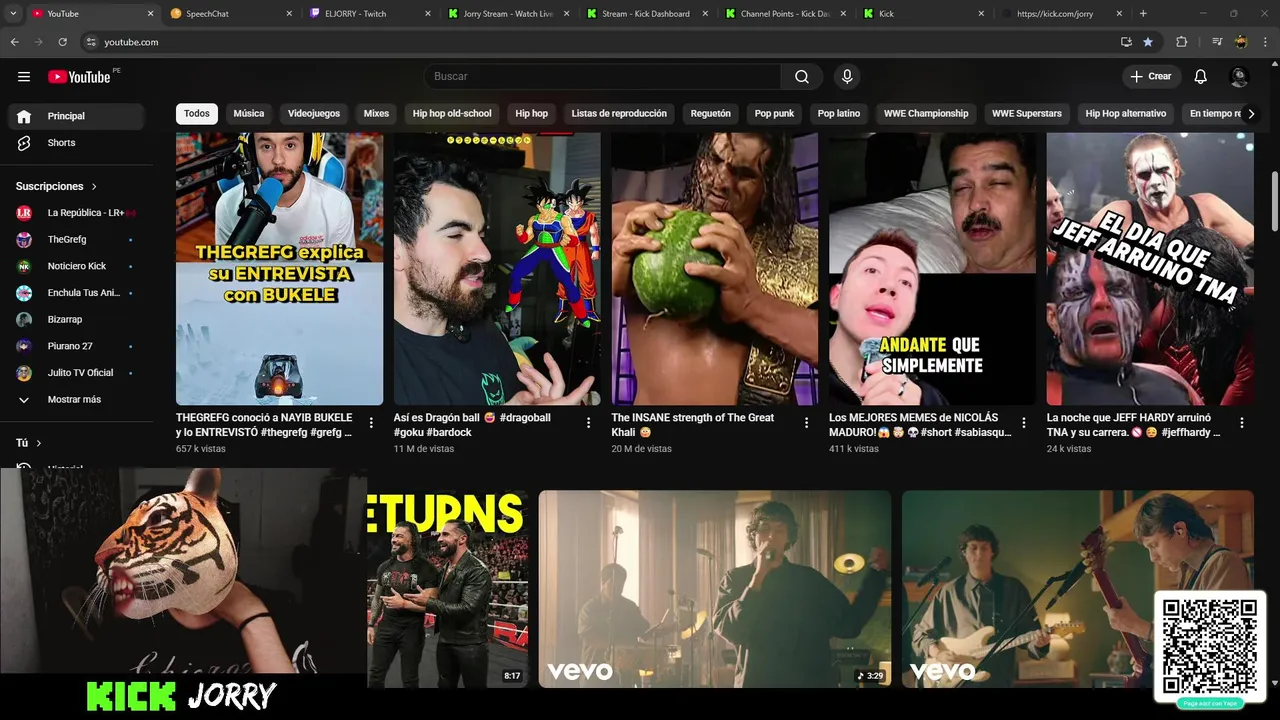
Task: Select WWE Superstars chip
Action: 1027,114
